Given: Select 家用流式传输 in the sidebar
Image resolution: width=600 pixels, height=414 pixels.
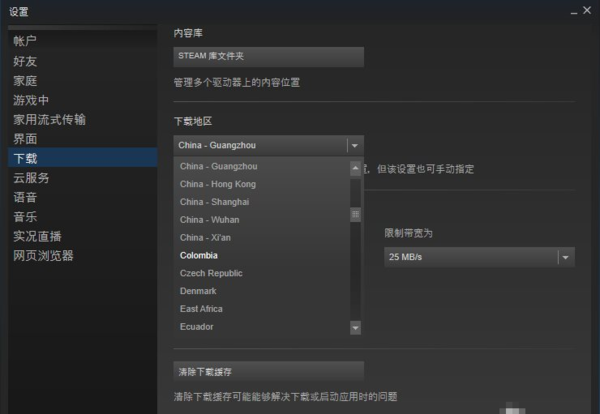Looking at the screenshot, I should pos(82,119).
